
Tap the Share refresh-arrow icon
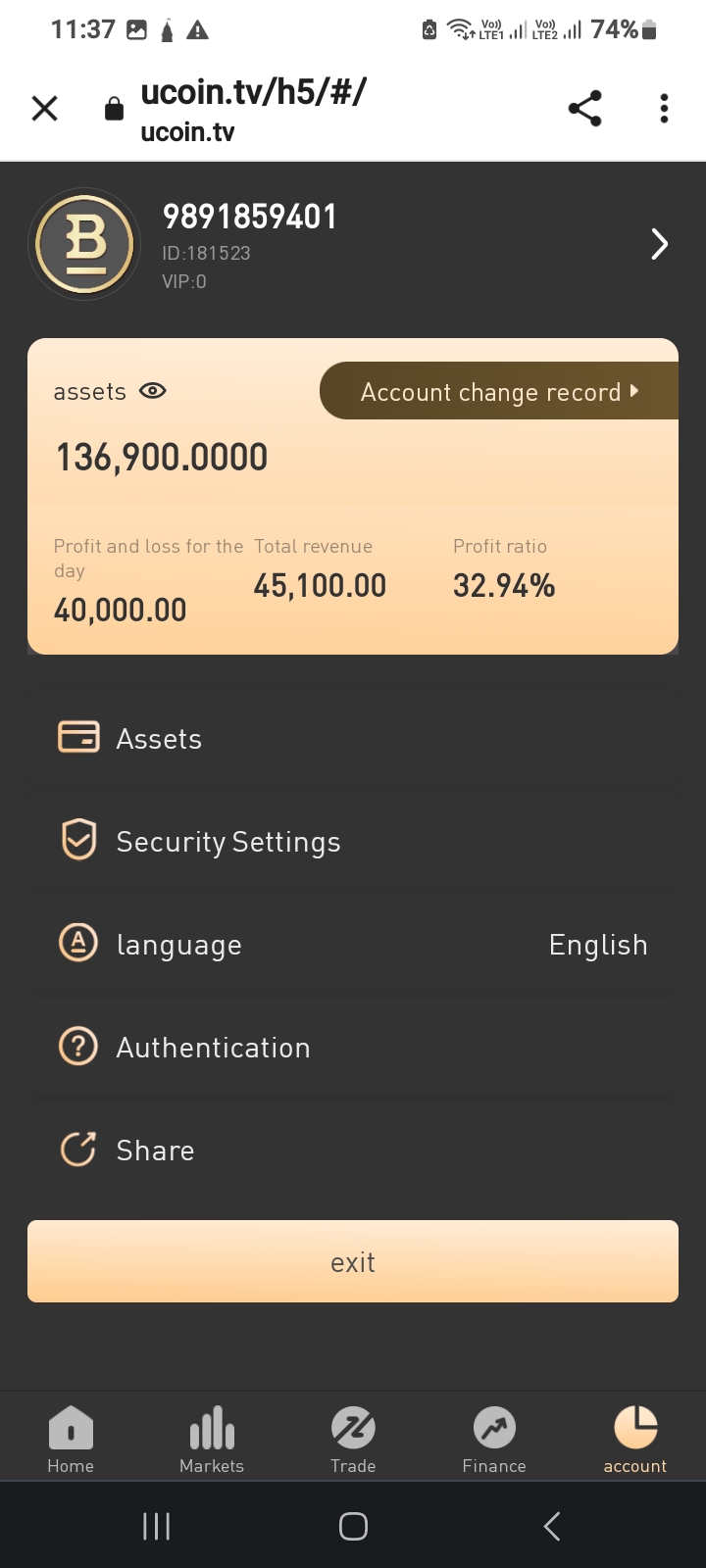(78, 1150)
